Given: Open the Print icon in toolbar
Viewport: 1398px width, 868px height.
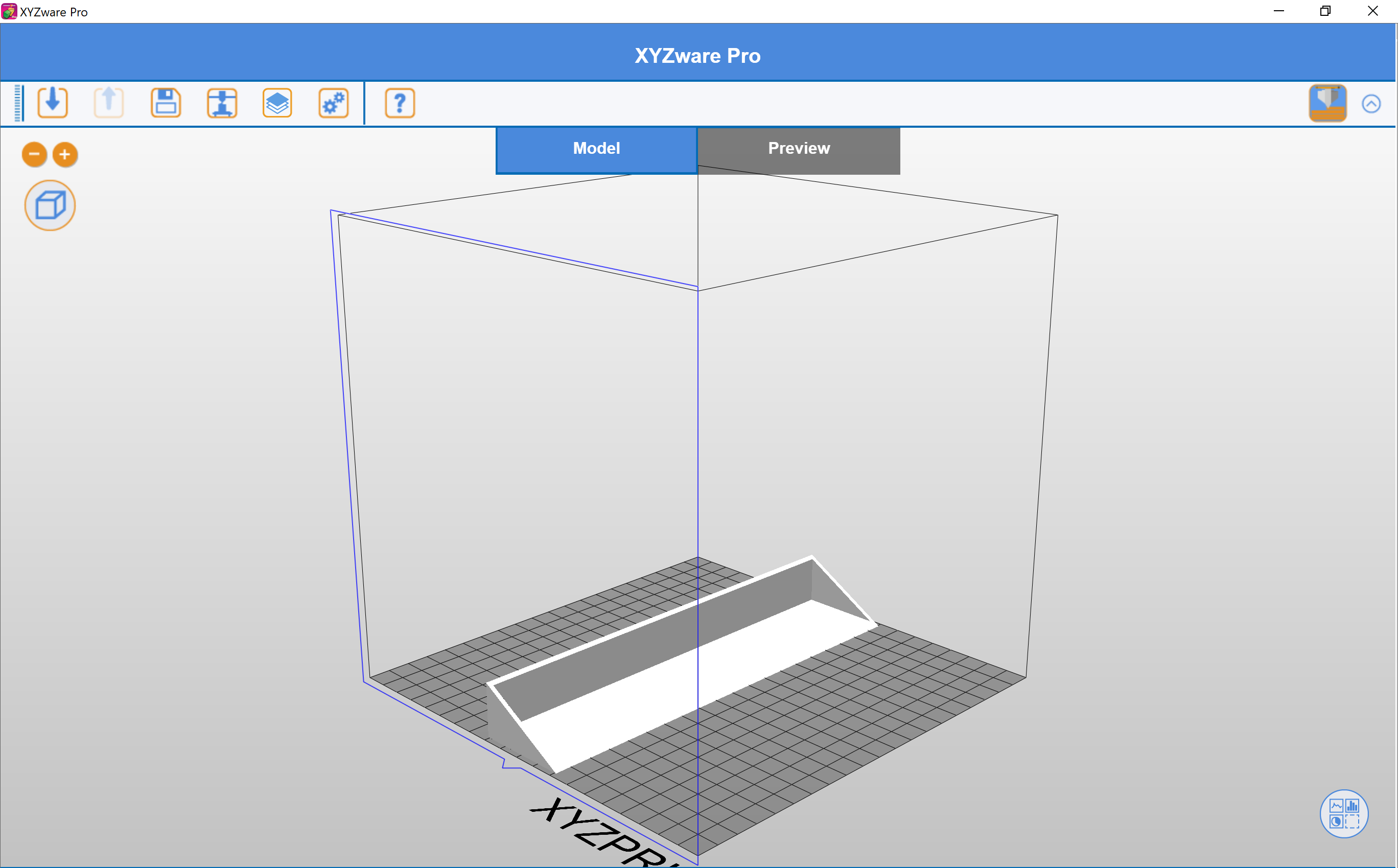Looking at the screenshot, I should 222,103.
